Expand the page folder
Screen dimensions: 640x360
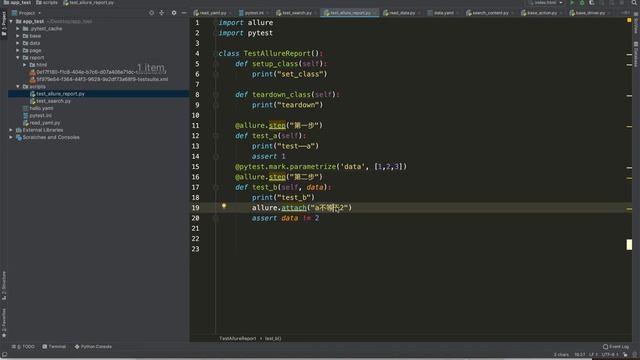coord(18,50)
